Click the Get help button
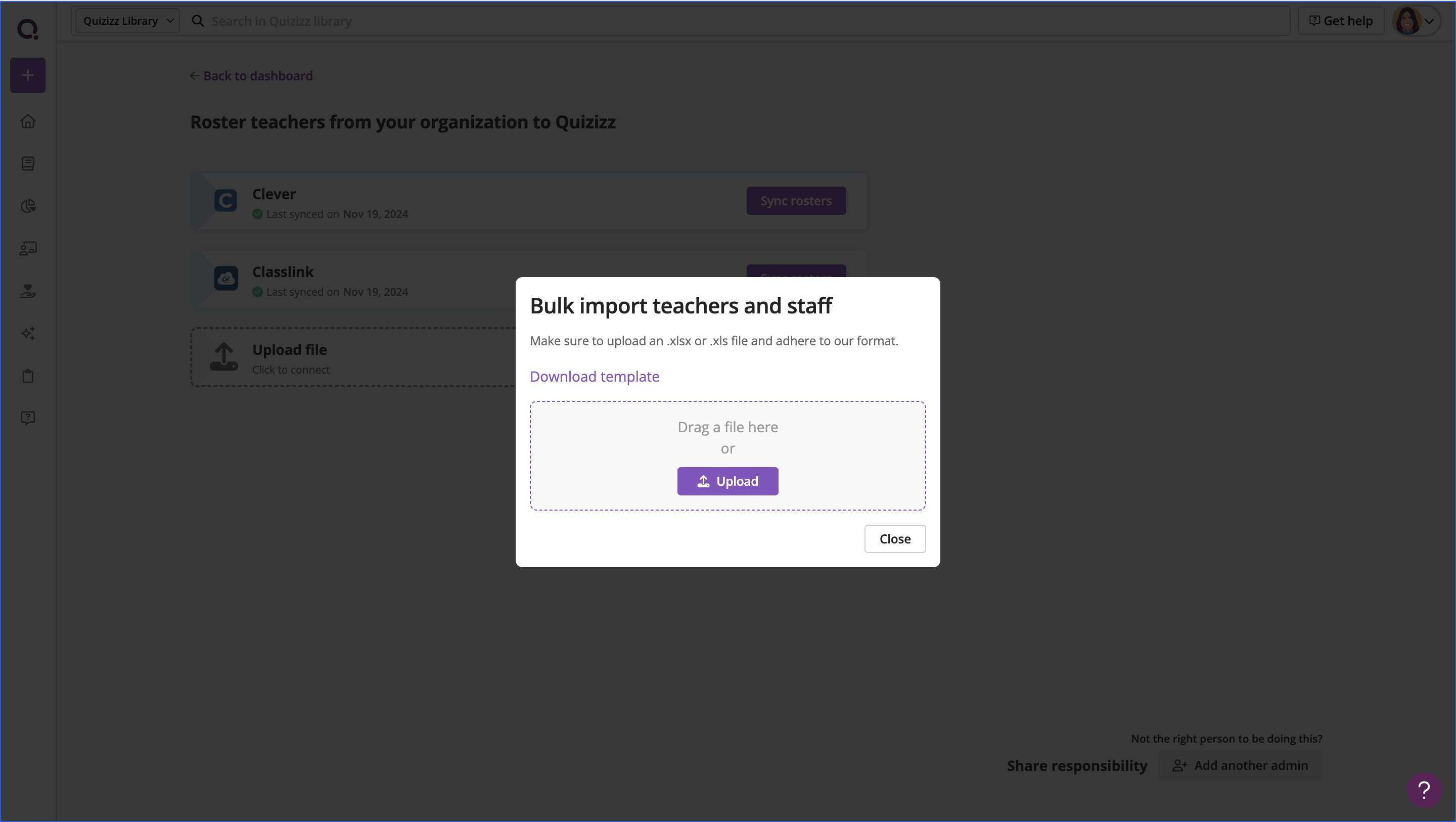This screenshot has width=1456, height=822. tap(1341, 21)
